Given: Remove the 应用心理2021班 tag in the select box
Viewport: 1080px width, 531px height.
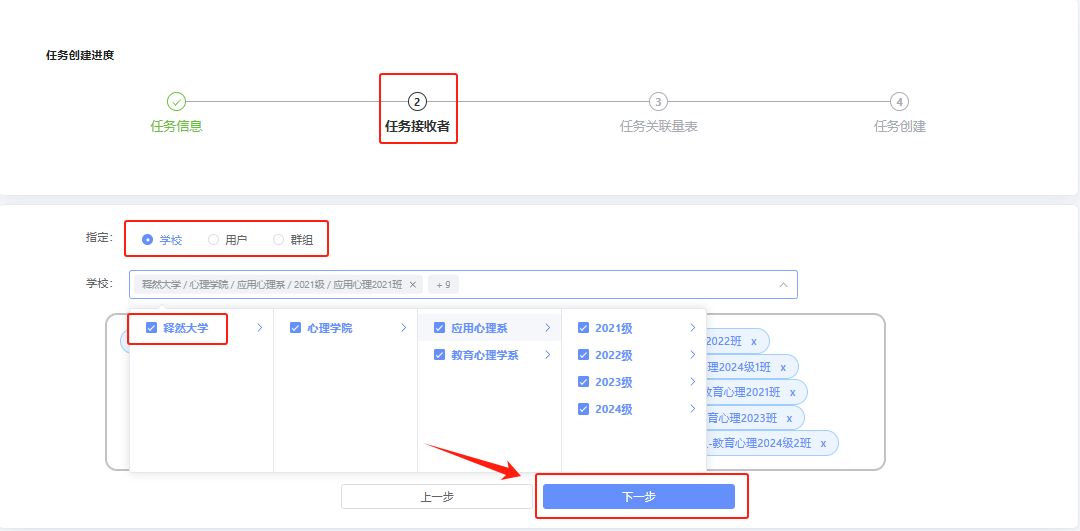Looking at the screenshot, I should pos(413,284).
